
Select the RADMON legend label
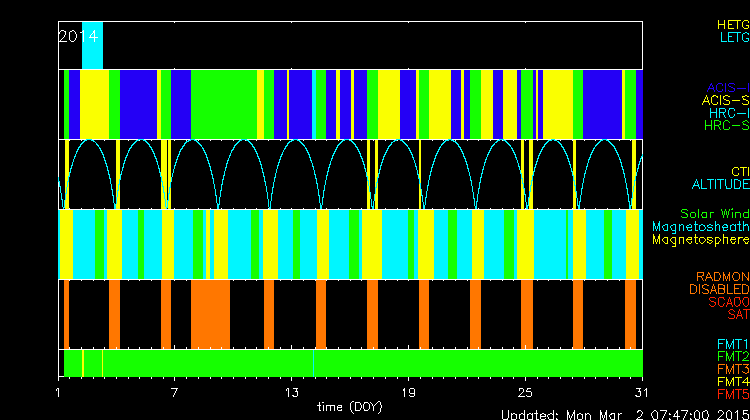tap(722, 276)
